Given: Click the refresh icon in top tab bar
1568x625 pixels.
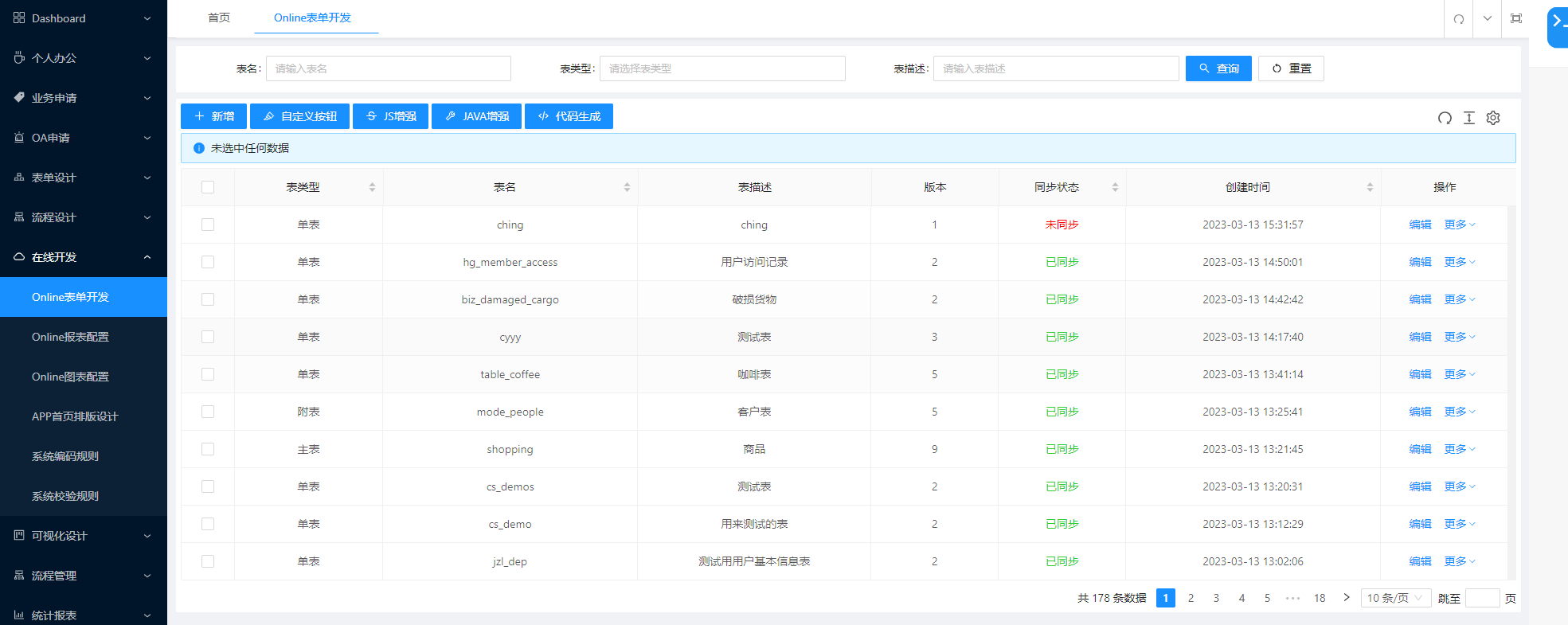Looking at the screenshot, I should pyautogui.click(x=1459, y=18).
